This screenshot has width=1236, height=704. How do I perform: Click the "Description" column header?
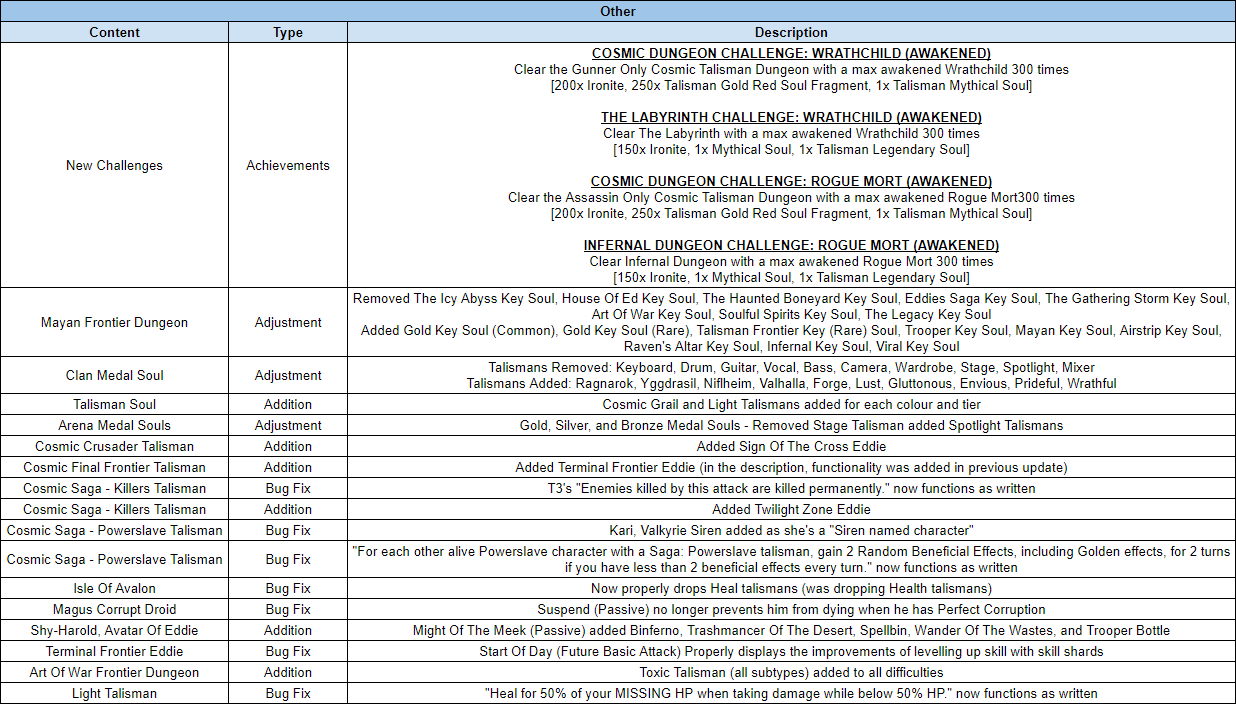point(791,32)
